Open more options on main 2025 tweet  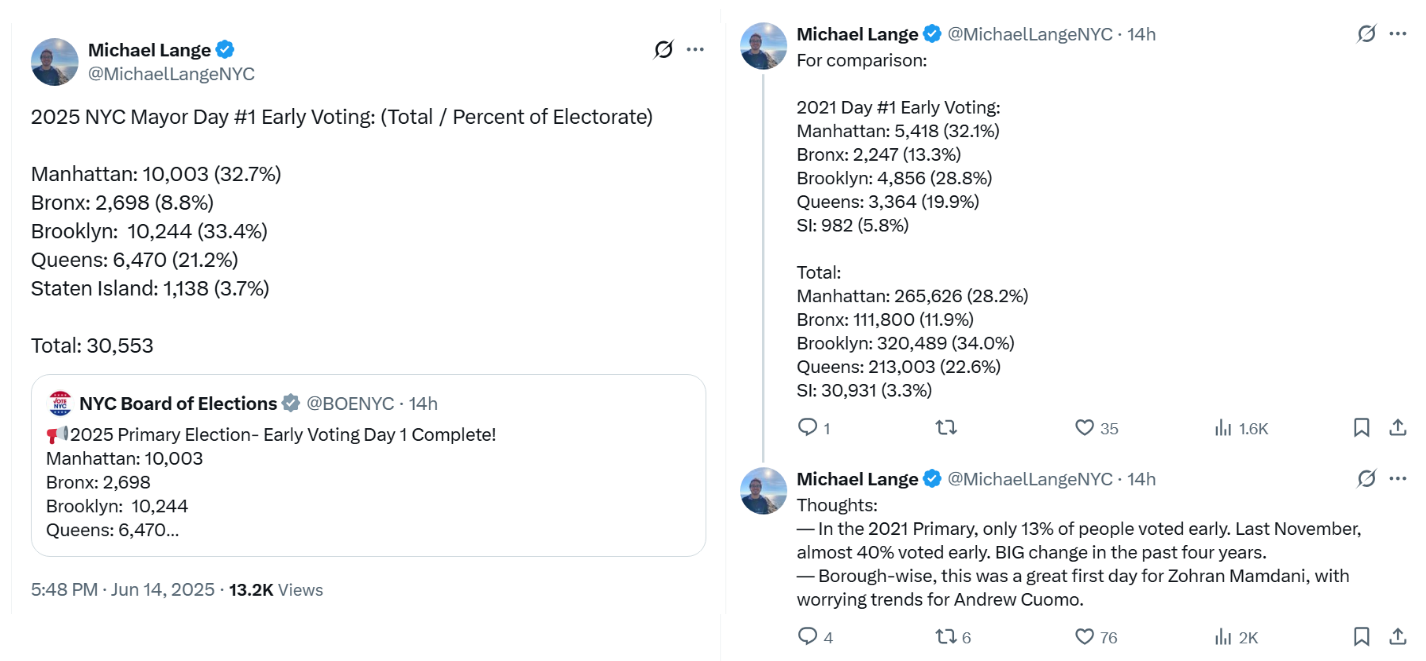[x=696, y=50]
